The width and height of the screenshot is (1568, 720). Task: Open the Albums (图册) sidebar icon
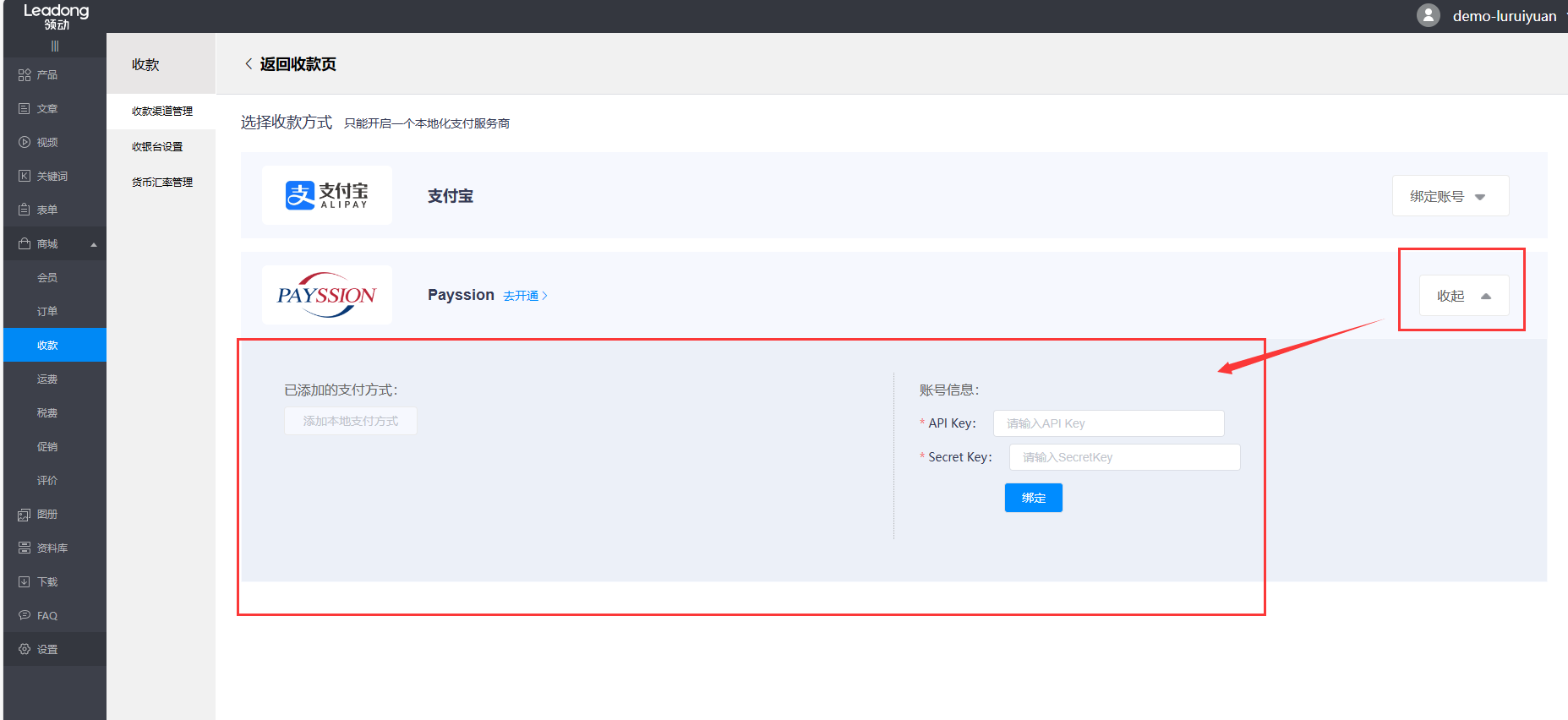(25, 515)
